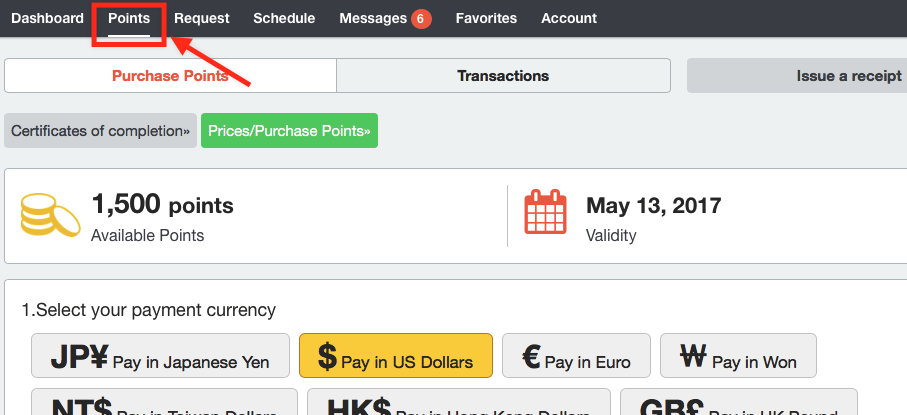Go to the Dashboard menu

47,18
